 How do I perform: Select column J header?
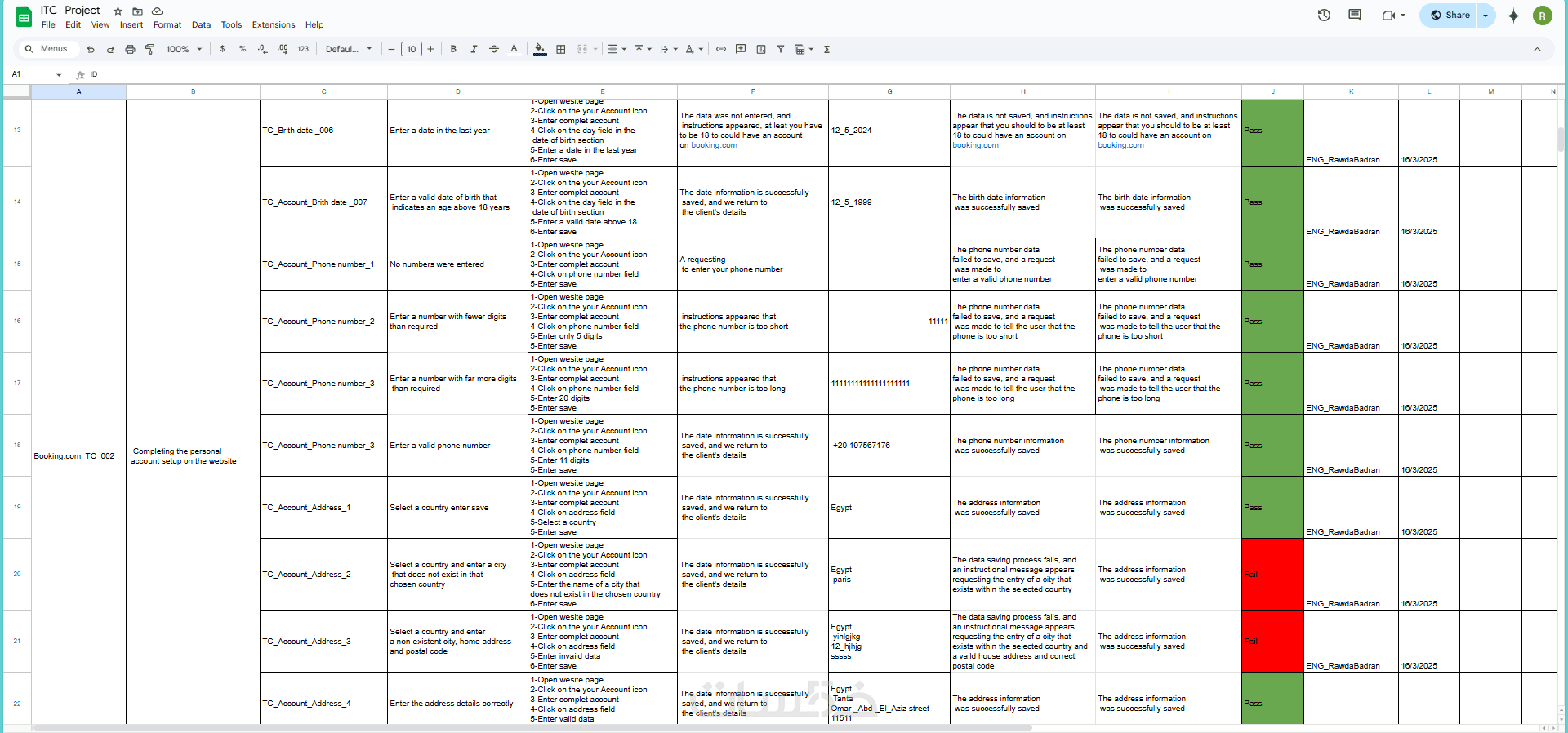click(x=1272, y=91)
